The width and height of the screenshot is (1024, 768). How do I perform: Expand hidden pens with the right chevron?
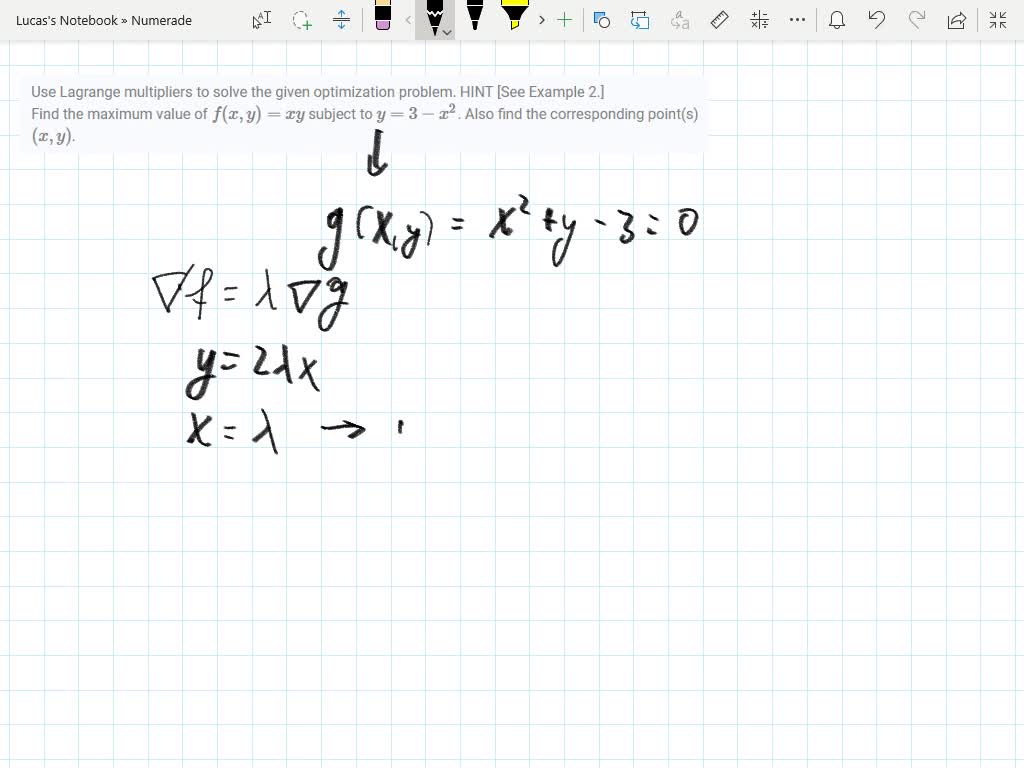pyautogui.click(x=541, y=20)
